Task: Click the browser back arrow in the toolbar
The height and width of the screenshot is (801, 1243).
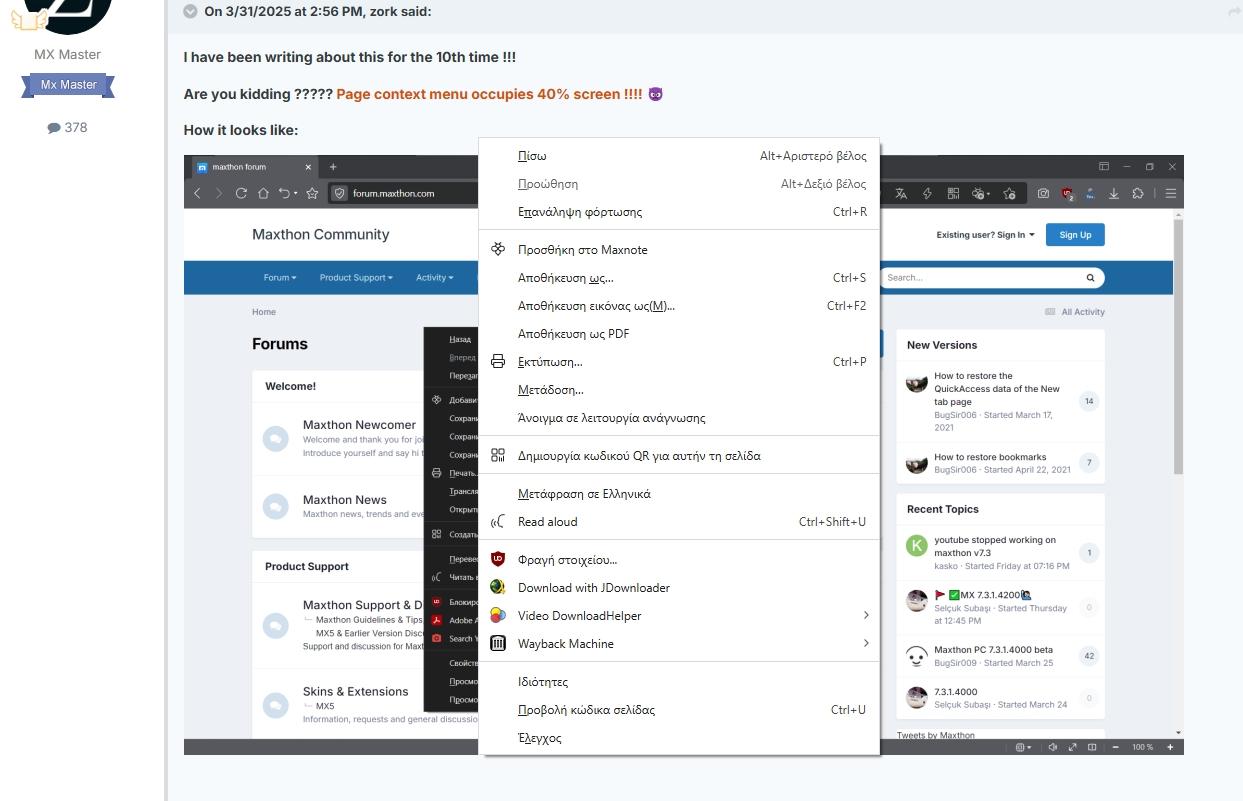Action: point(197,193)
